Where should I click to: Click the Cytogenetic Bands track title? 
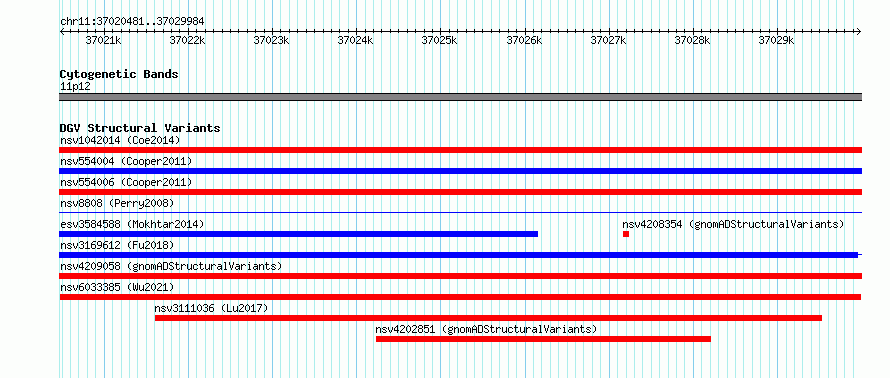pyautogui.click(x=119, y=74)
